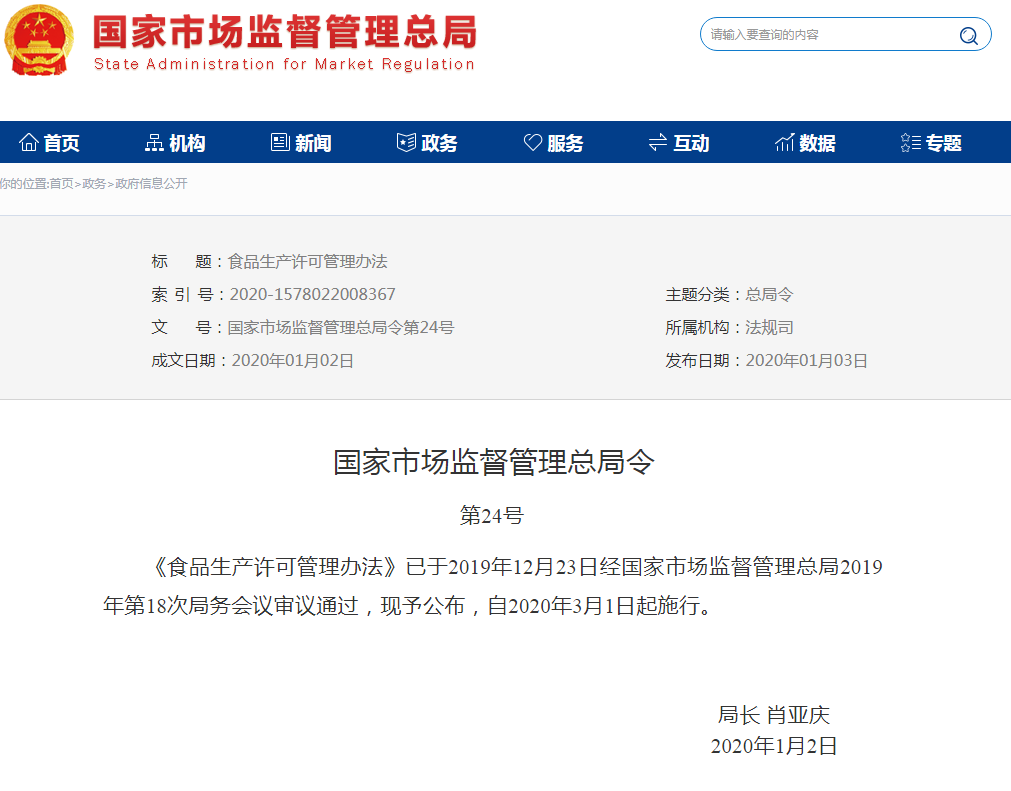
Task: Select index number 2020-1578022008367
Action: tap(313, 295)
